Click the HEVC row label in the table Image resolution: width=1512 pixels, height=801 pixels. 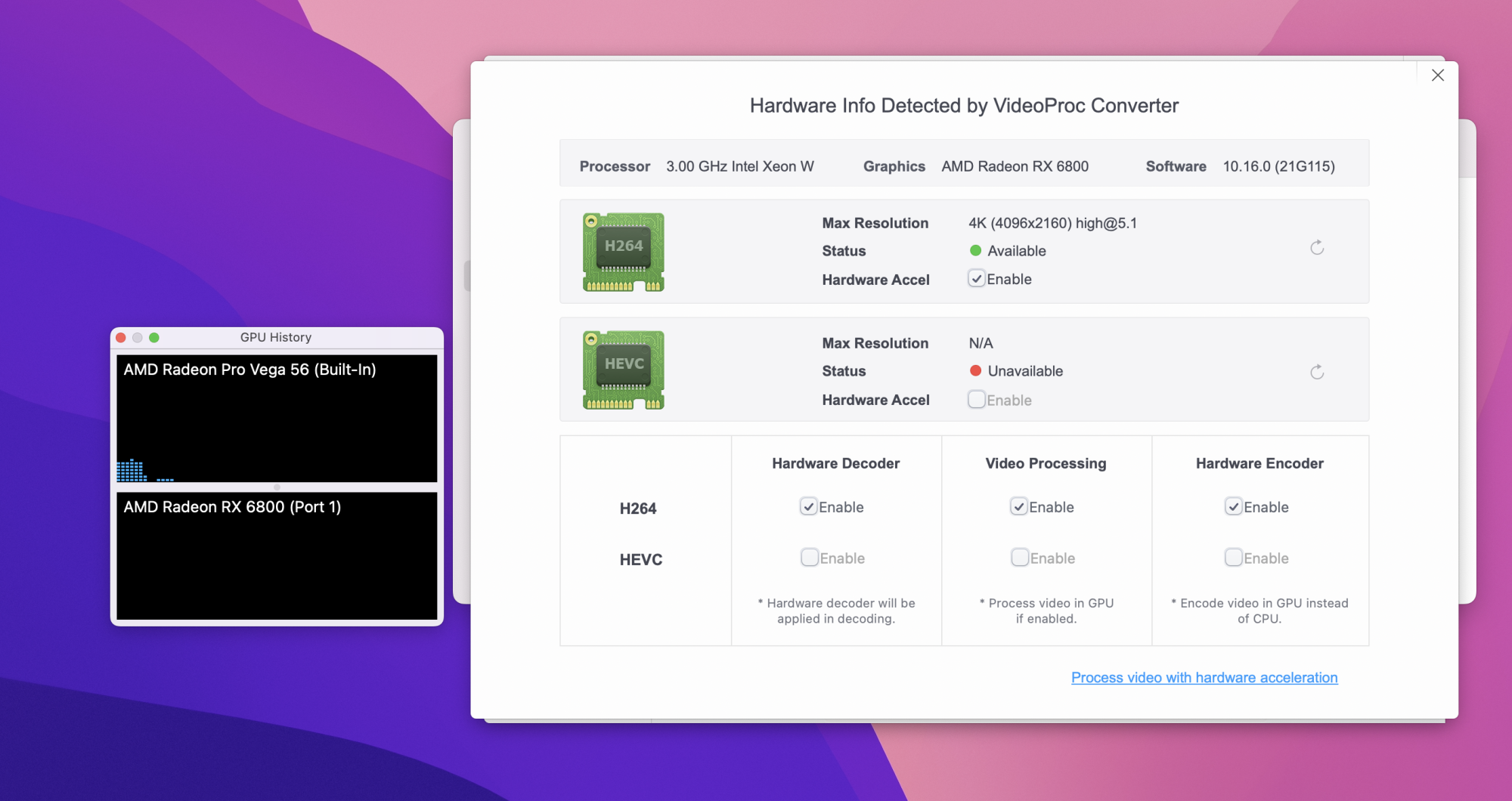[641, 560]
